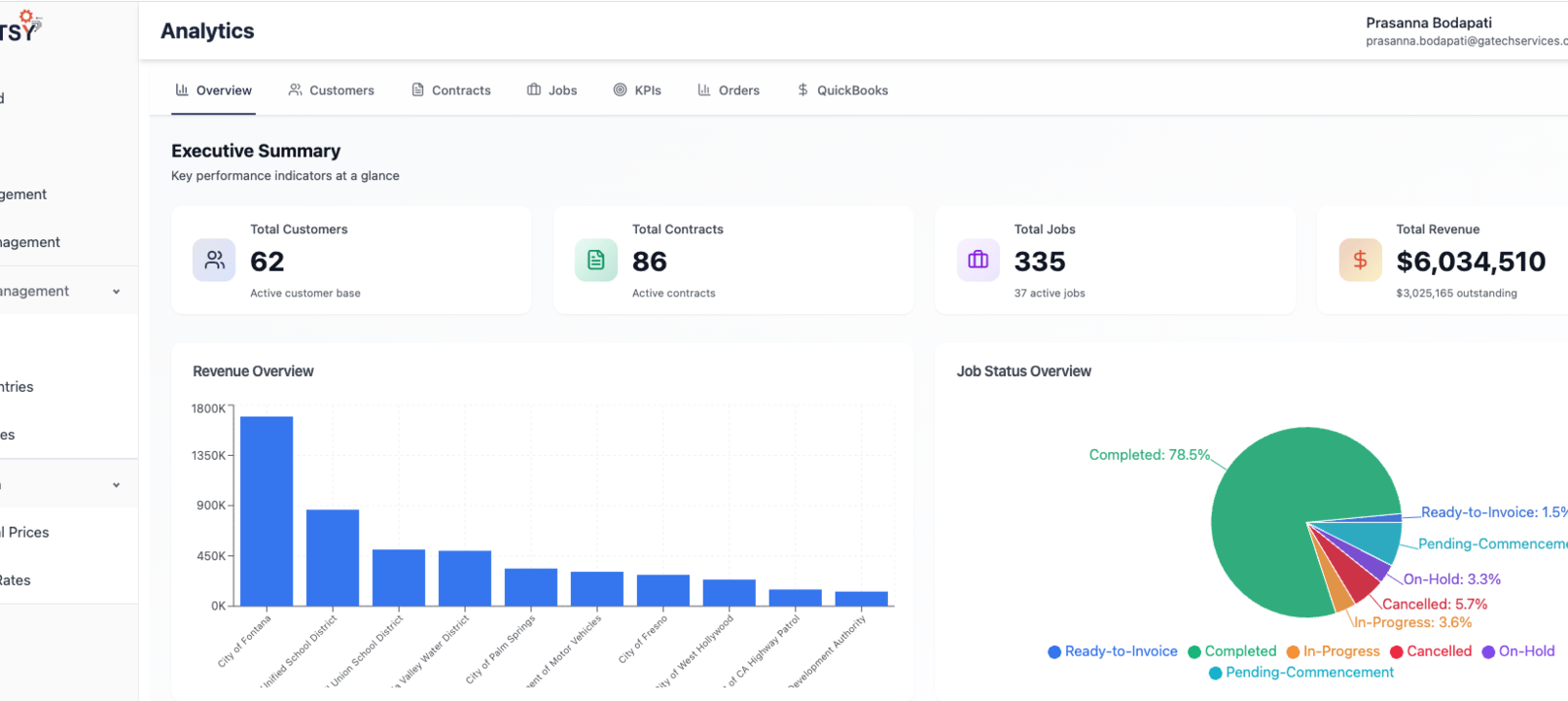Click the Total Revenue dollar icon
Screen dimensions: 1568x701
click(1360, 261)
